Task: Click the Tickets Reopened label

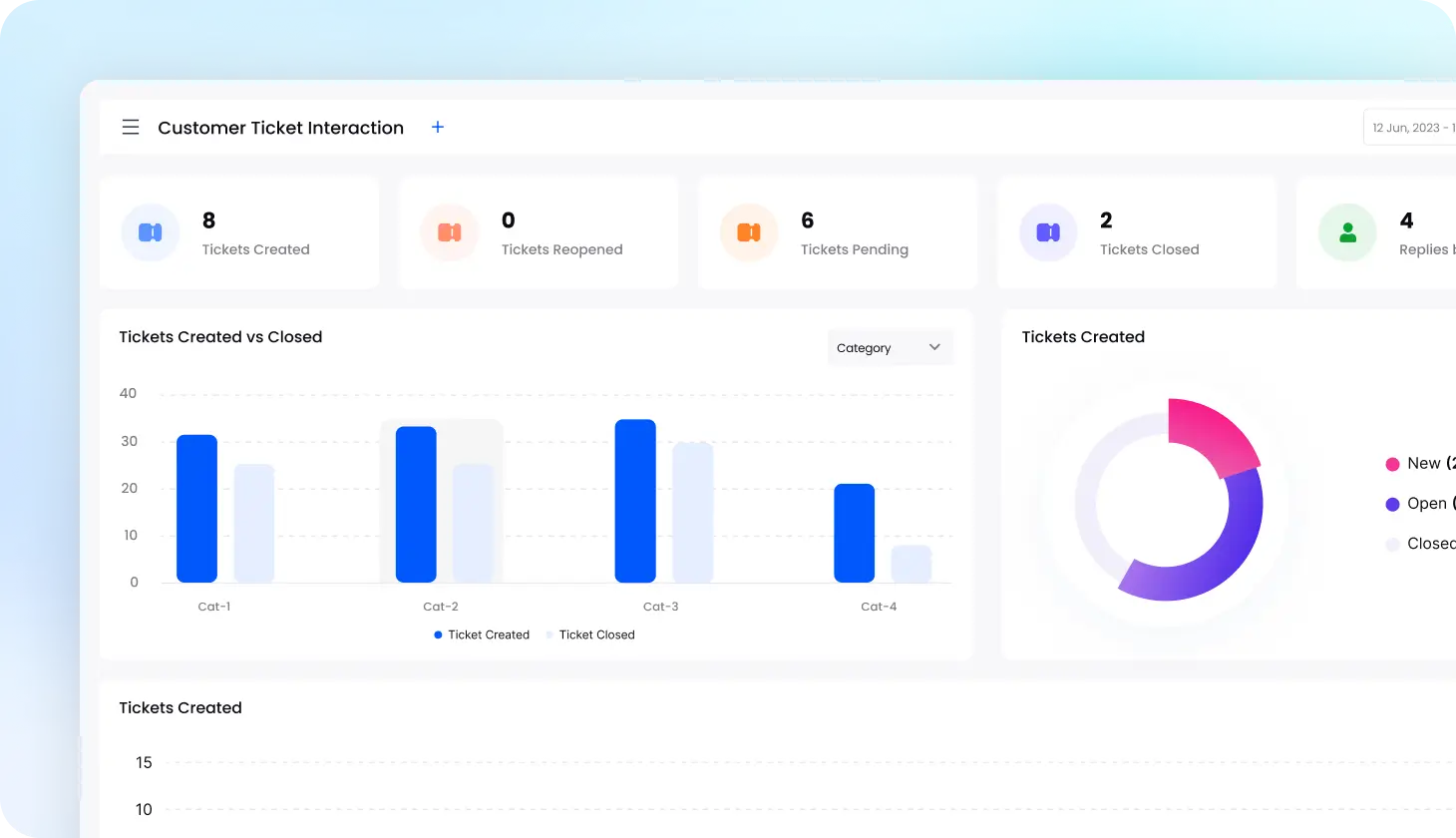Action: click(x=561, y=249)
